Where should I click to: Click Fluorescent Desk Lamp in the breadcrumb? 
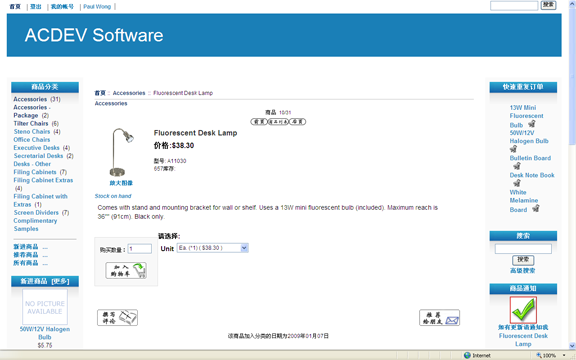(183, 93)
